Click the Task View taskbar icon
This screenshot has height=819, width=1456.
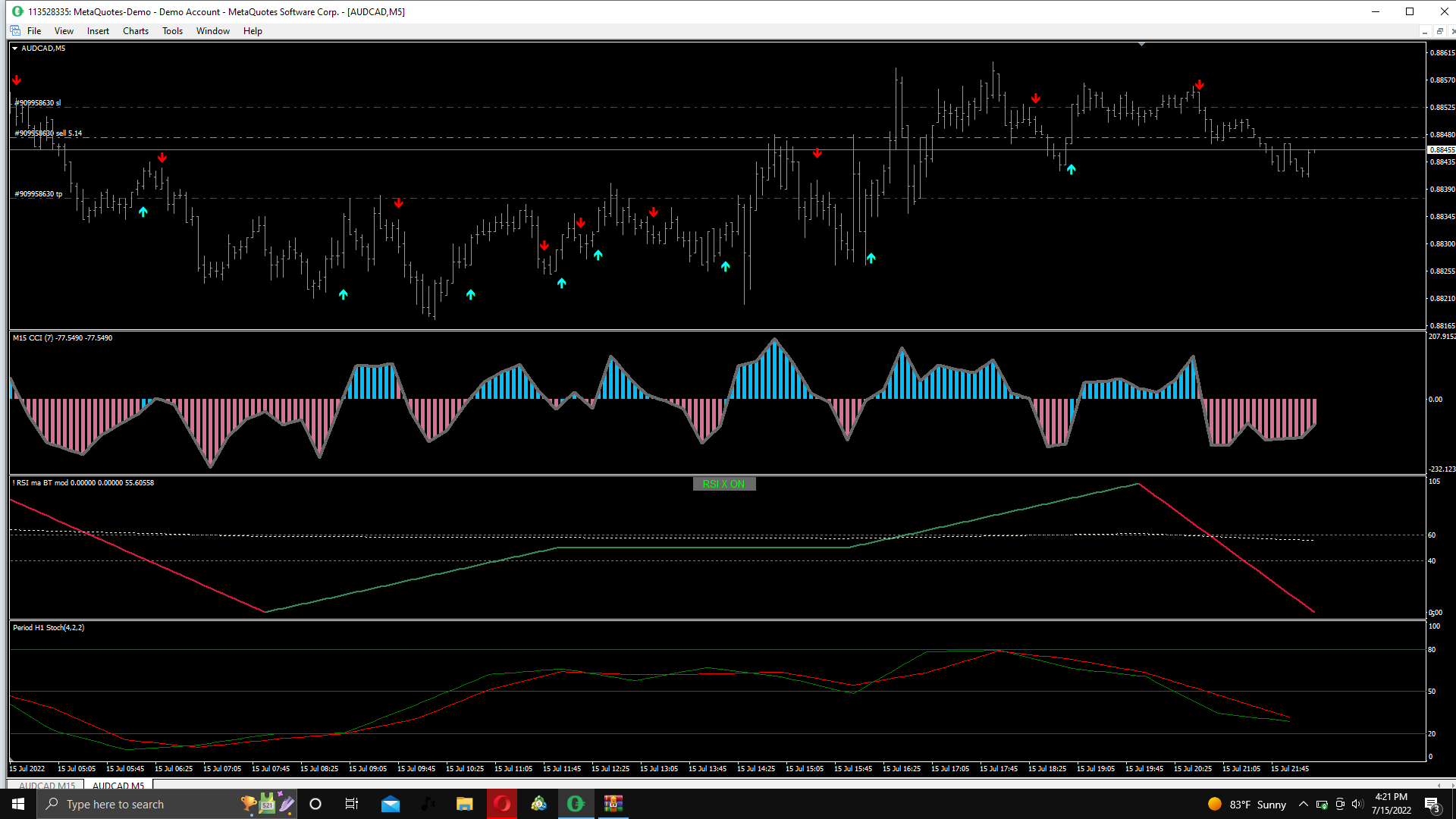[x=352, y=804]
